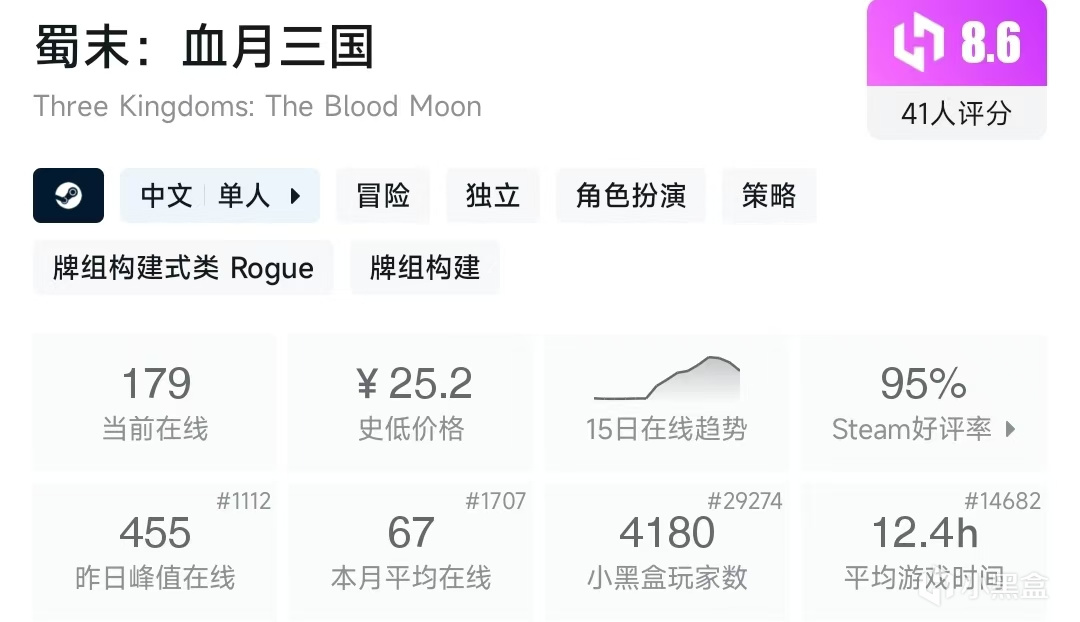Viewport: 1080px width, 622px height.
Task: Click the 179 当前在线 stat card
Action: click(155, 403)
